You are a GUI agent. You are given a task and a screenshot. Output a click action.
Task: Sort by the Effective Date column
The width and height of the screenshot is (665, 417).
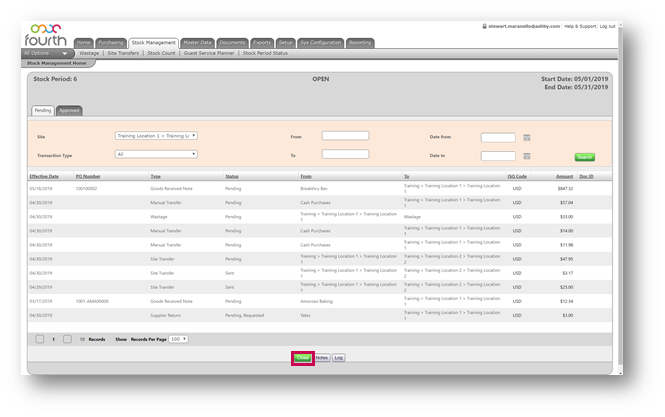pos(44,176)
